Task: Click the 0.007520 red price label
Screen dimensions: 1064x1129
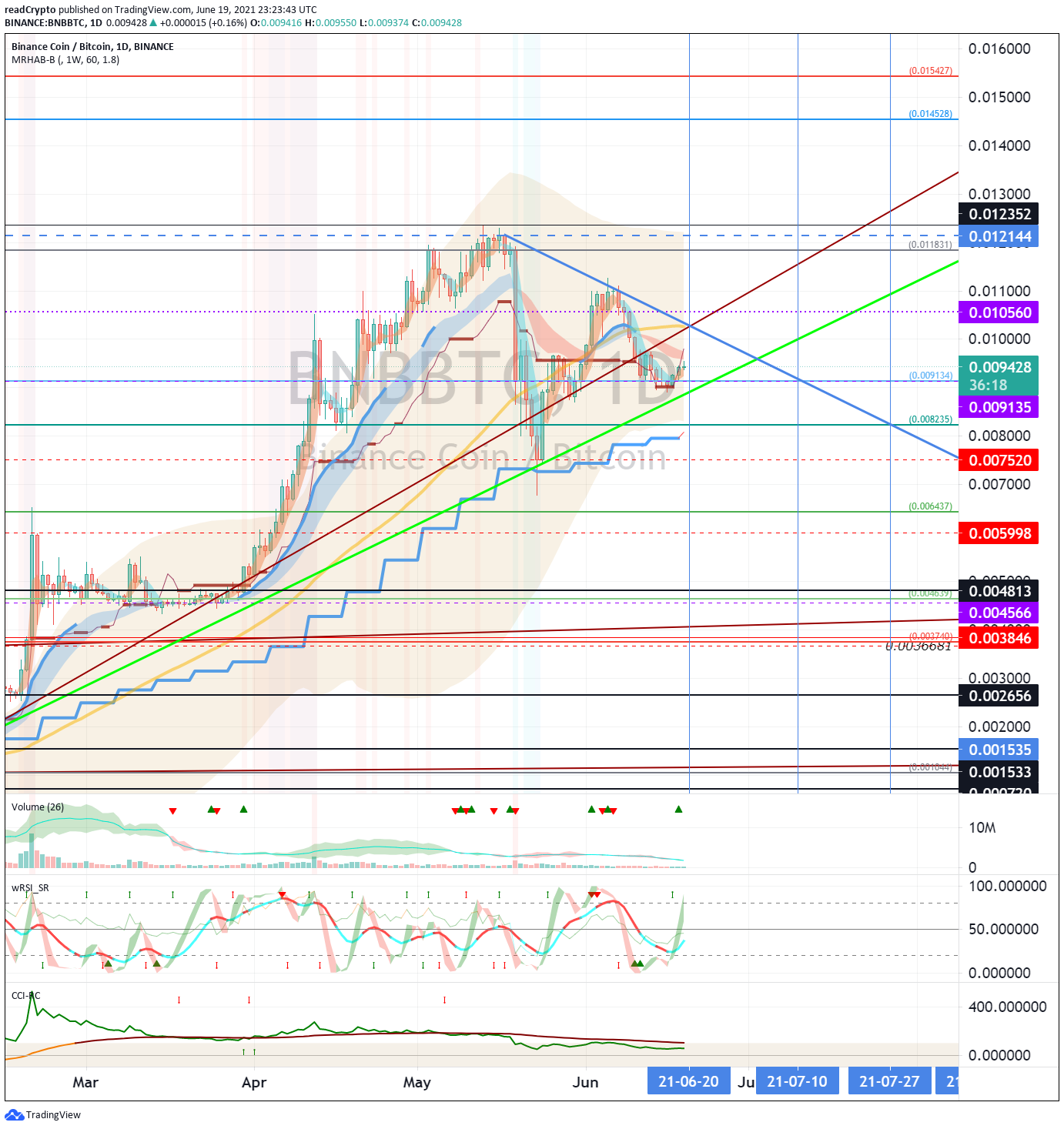Action: click(x=999, y=460)
